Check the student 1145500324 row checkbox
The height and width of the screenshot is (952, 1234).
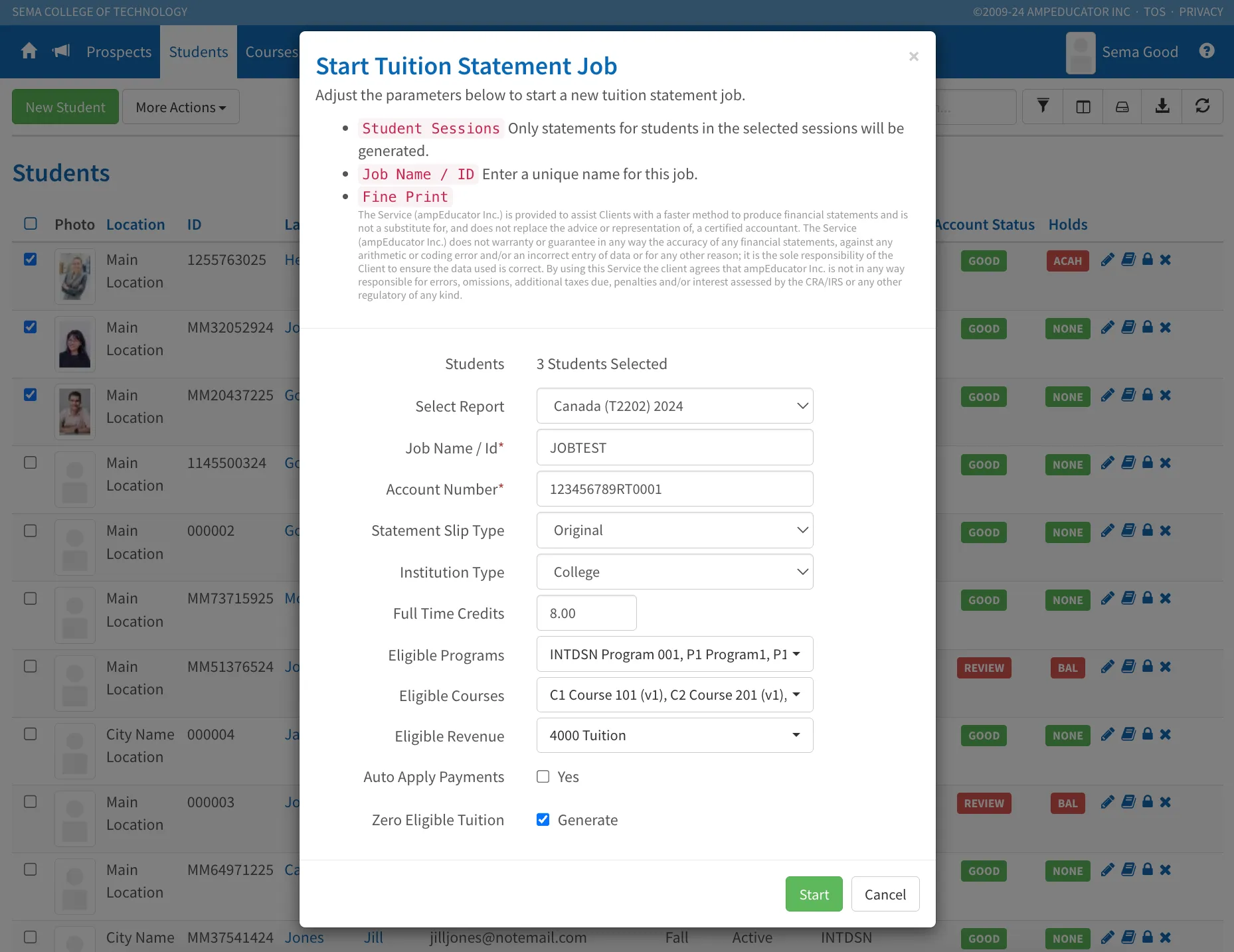point(31,463)
